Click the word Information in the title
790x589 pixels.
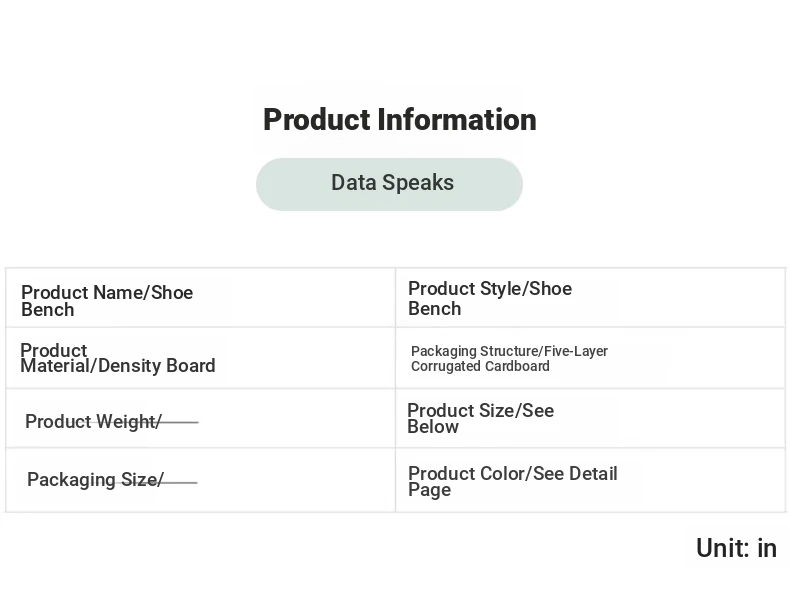456,120
